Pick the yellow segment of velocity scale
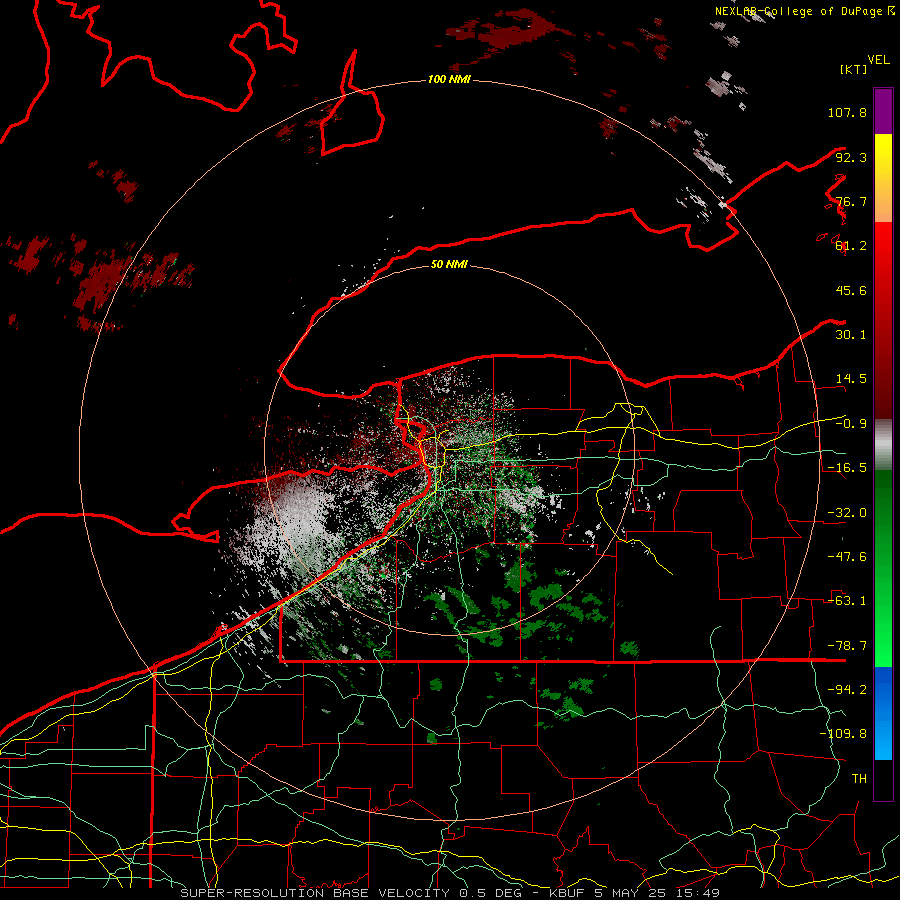900x900 pixels. click(883, 178)
